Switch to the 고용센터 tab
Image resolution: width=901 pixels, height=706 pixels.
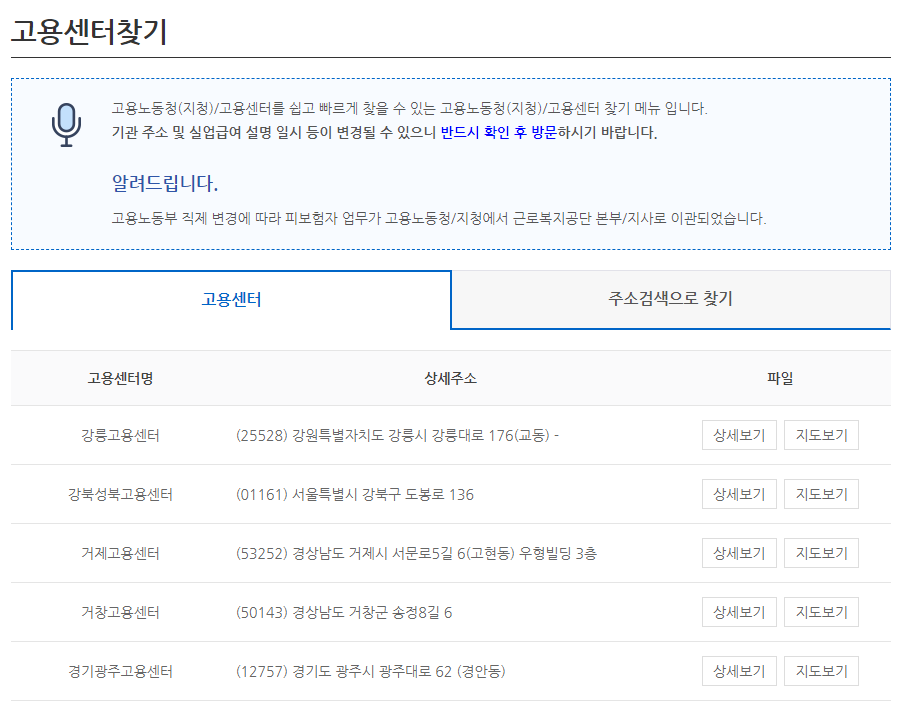(x=231, y=300)
